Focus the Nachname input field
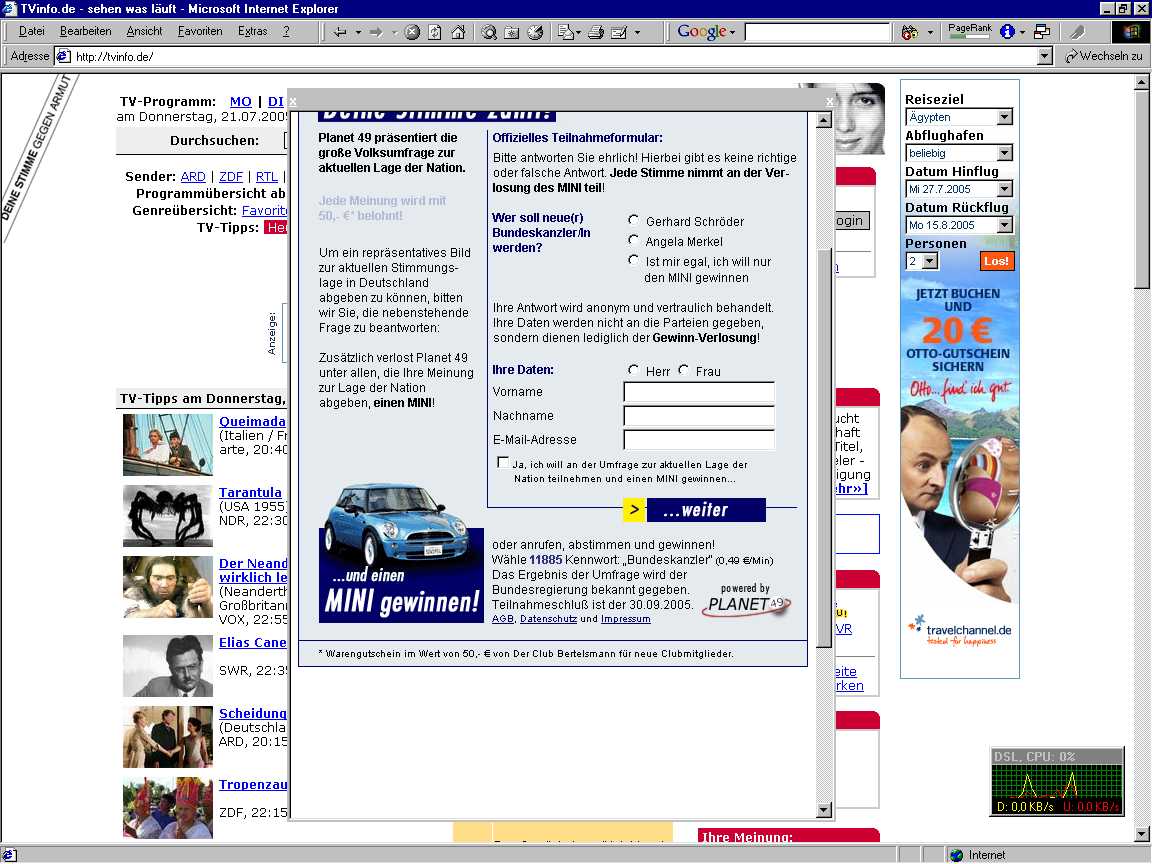This screenshot has width=1152, height=864. tap(699, 416)
